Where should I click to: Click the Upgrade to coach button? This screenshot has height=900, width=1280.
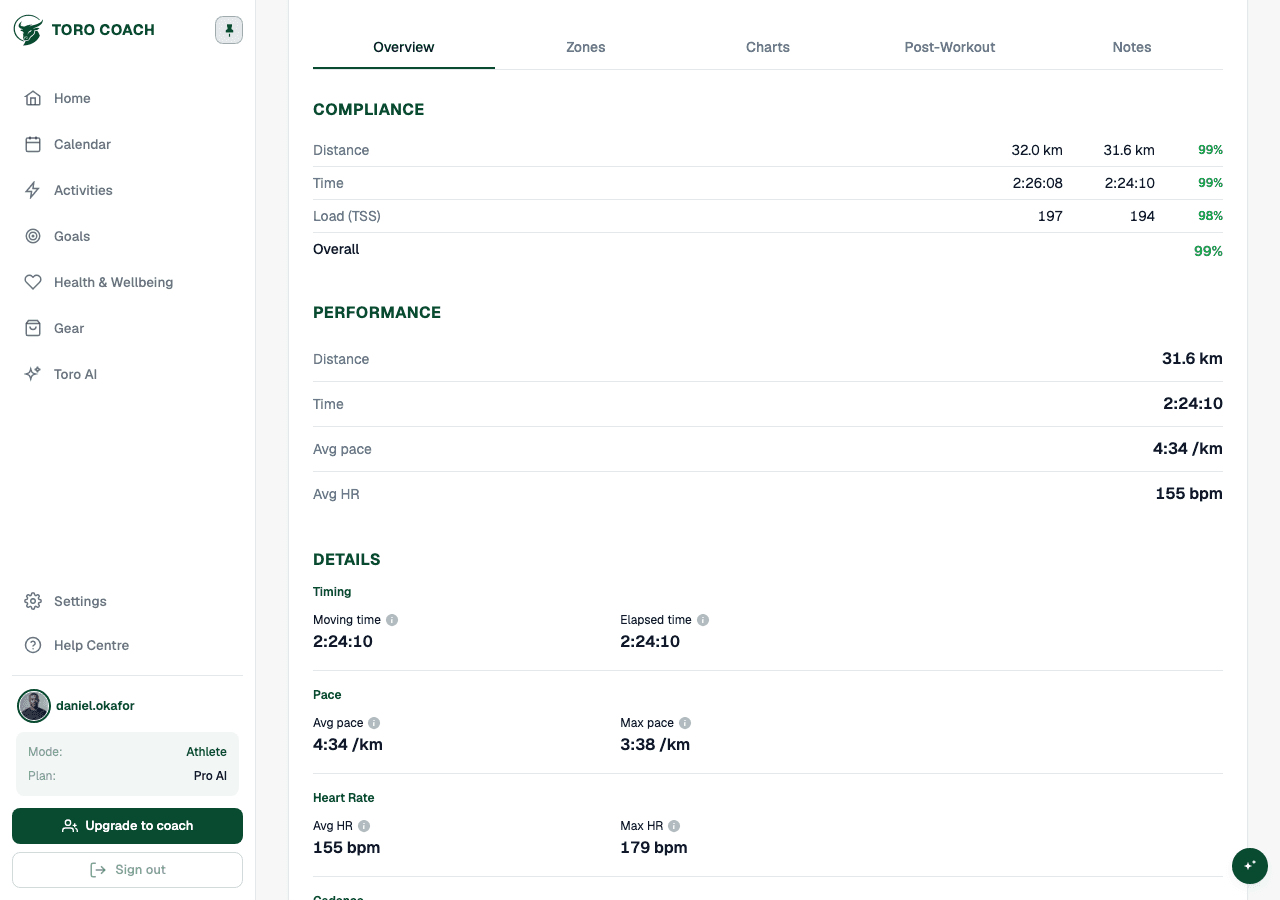pyautogui.click(x=127, y=826)
